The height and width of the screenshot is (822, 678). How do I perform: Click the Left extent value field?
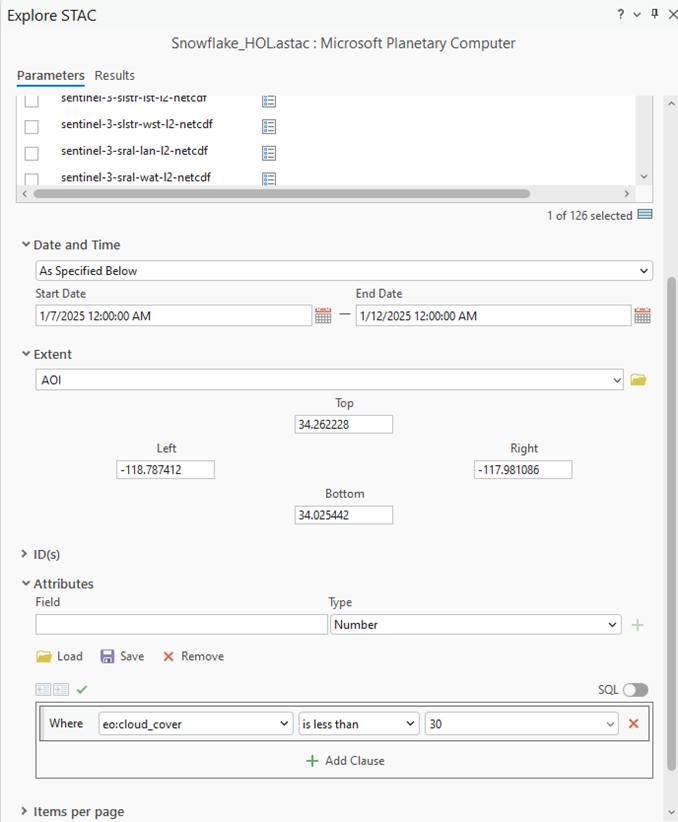pos(165,470)
